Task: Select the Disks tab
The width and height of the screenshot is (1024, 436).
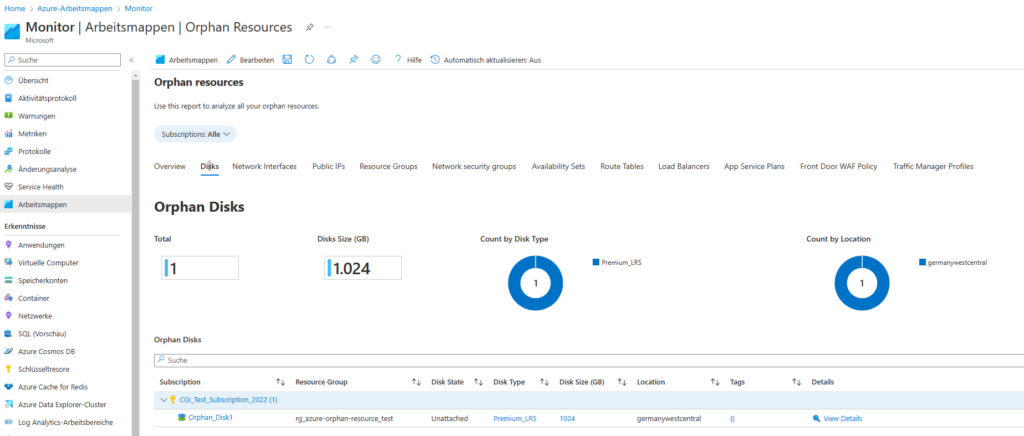Action: 210,166
